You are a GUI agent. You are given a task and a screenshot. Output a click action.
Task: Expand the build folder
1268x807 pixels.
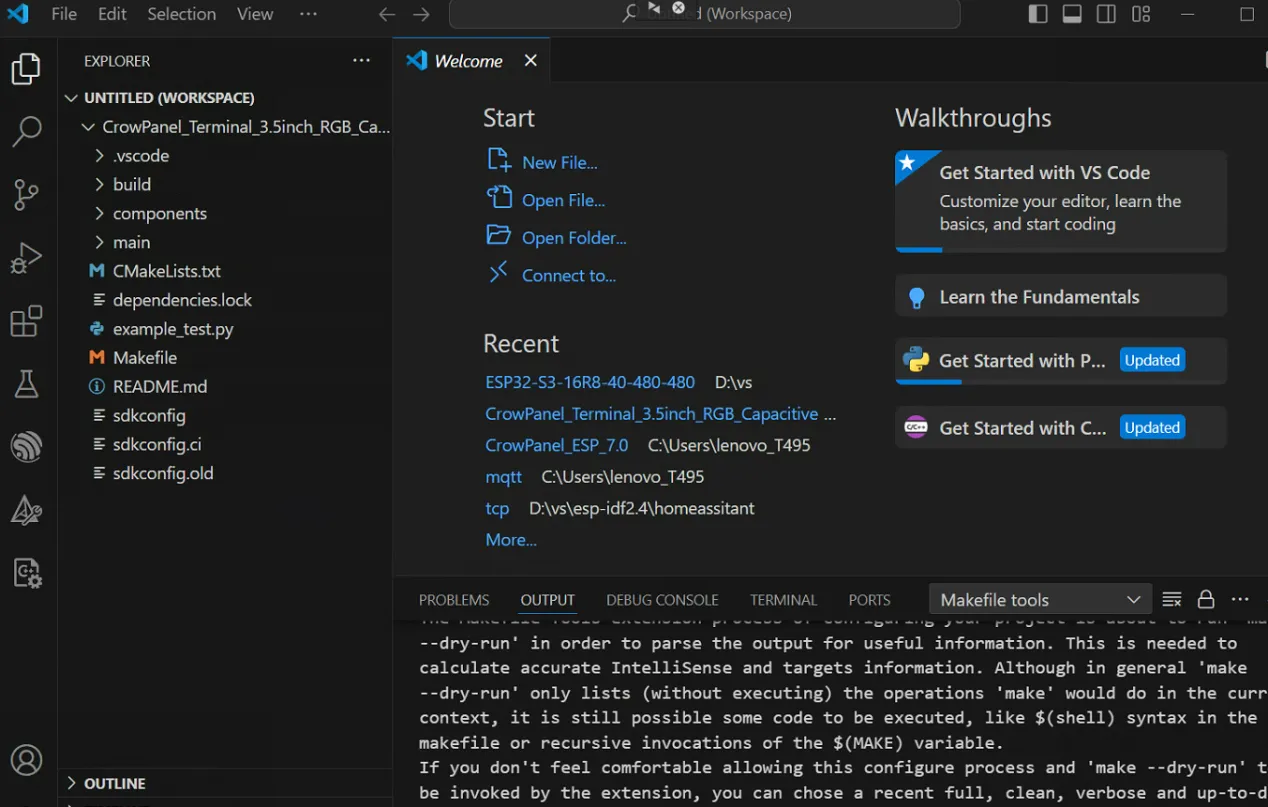132,184
